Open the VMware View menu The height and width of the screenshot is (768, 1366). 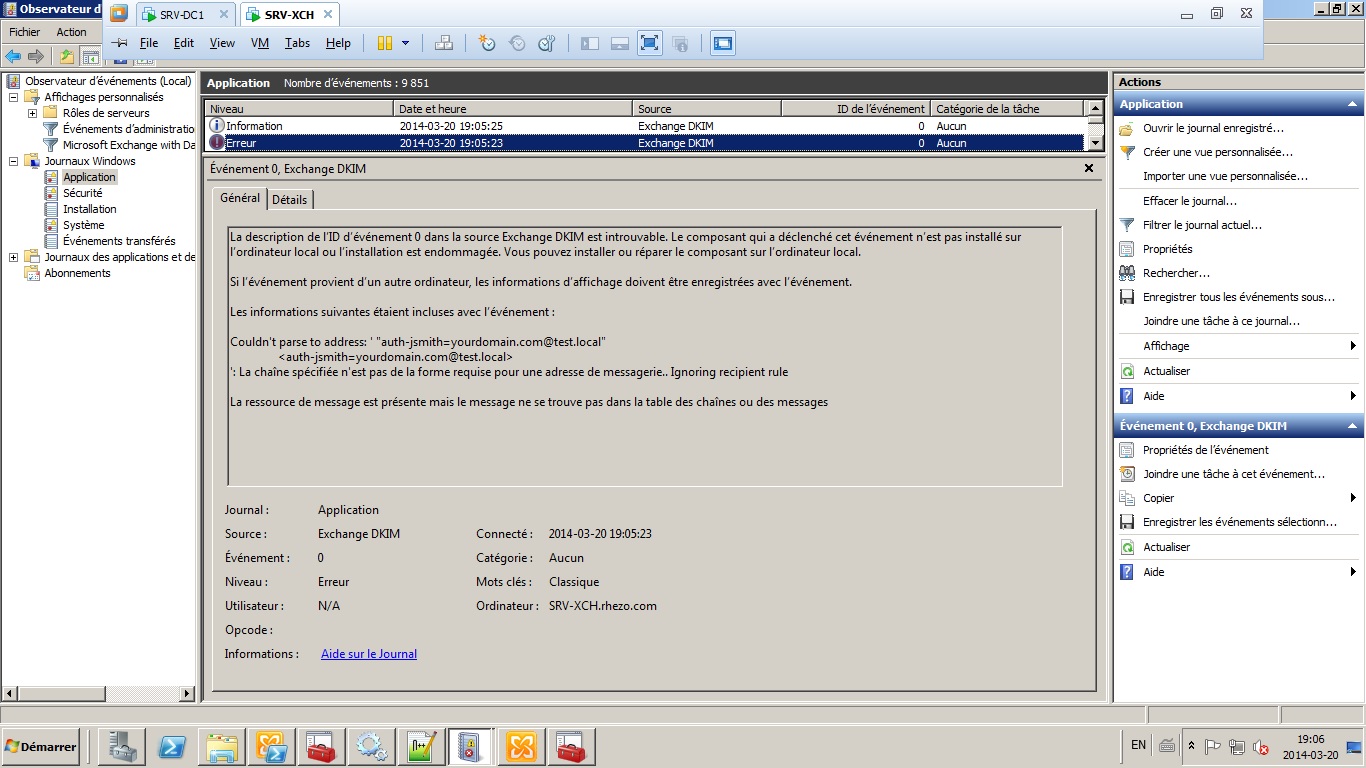point(222,43)
